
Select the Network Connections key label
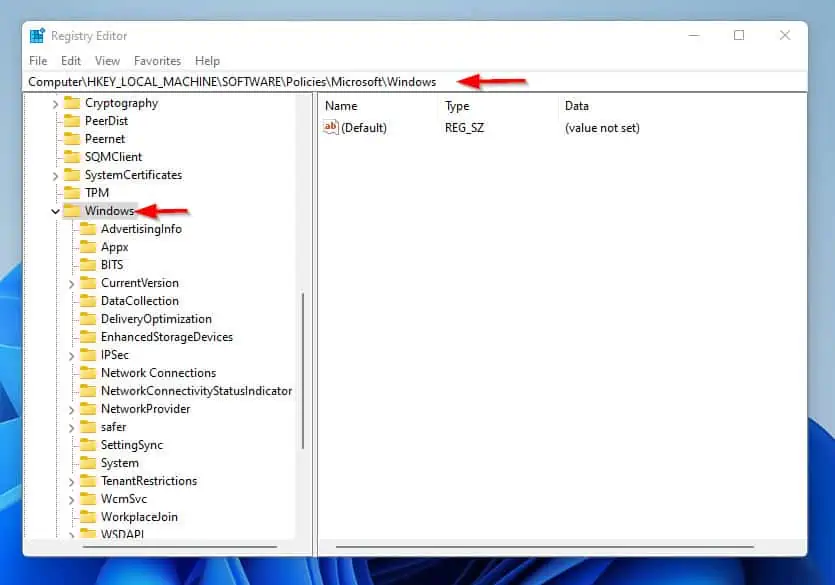(x=158, y=373)
